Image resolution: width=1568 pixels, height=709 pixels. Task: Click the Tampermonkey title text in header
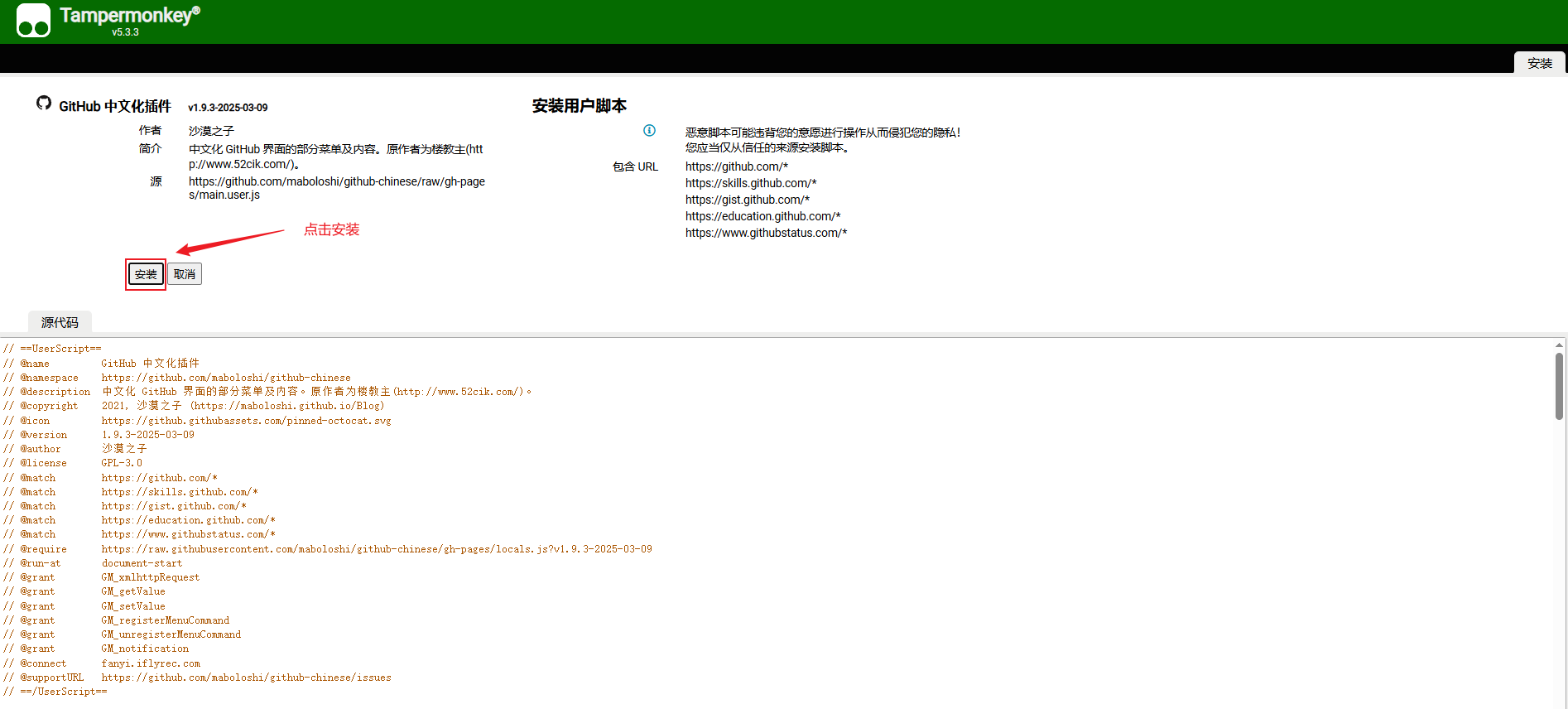coord(130,15)
